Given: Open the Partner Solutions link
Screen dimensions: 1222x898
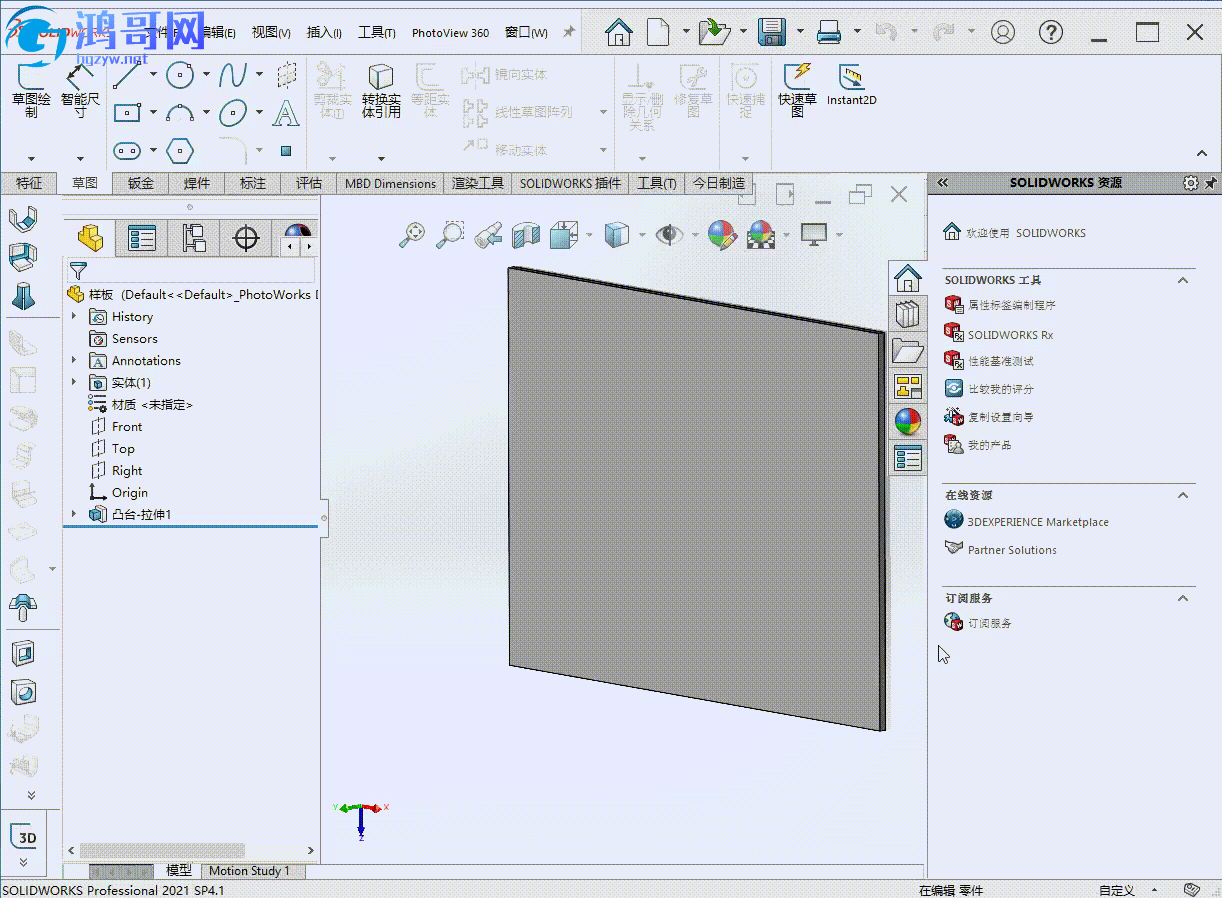Looking at the screenshot, I should [x=1012, y=550].
